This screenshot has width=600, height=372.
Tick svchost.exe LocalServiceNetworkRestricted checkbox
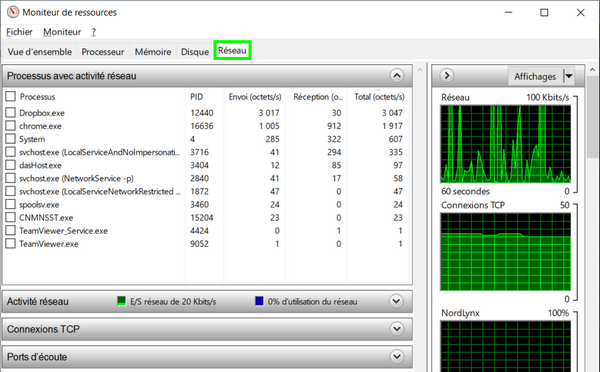[10, 191]
